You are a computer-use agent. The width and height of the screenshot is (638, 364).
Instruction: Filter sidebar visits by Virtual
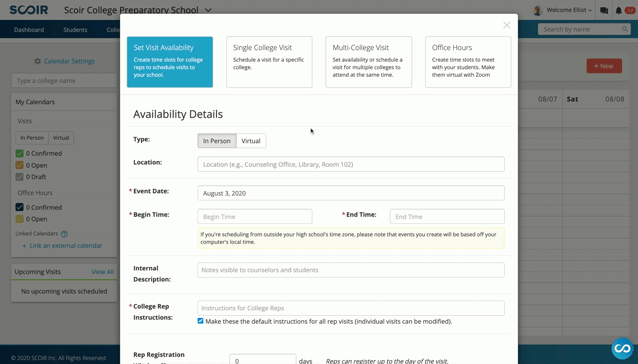tap(61, 137)
